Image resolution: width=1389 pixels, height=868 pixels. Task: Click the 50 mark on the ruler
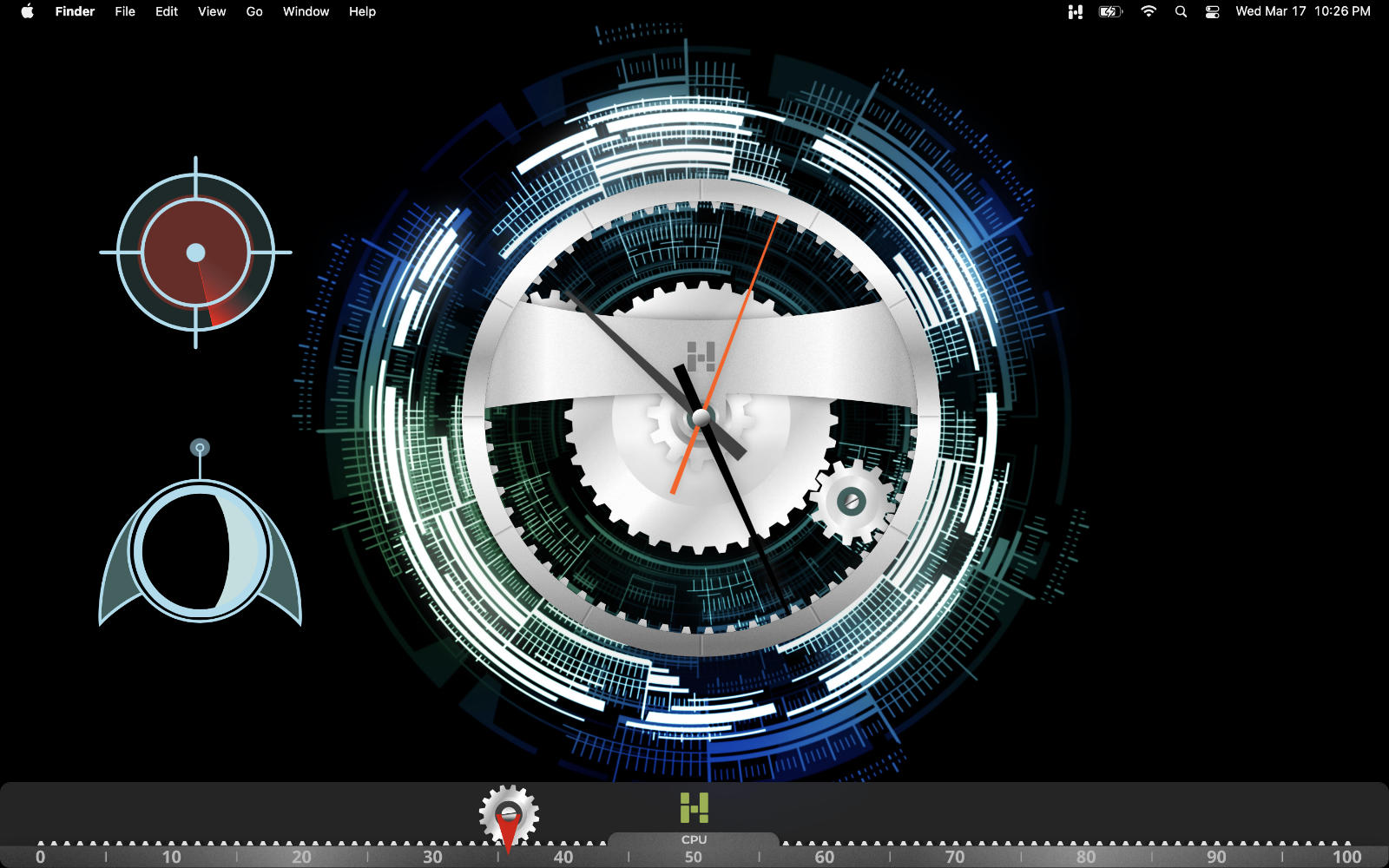[x=693, y=857]
